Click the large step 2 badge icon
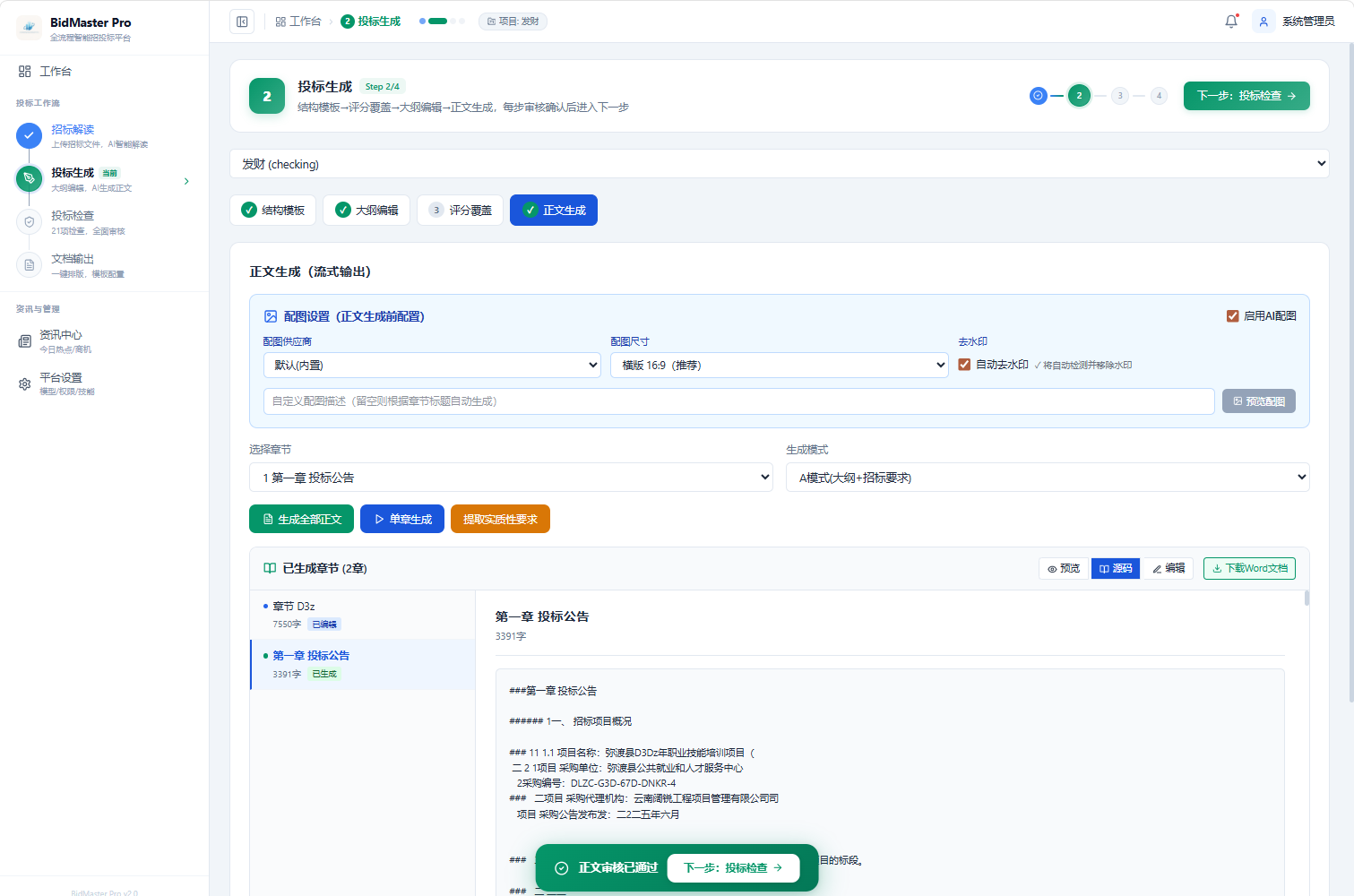 (267, 96)
